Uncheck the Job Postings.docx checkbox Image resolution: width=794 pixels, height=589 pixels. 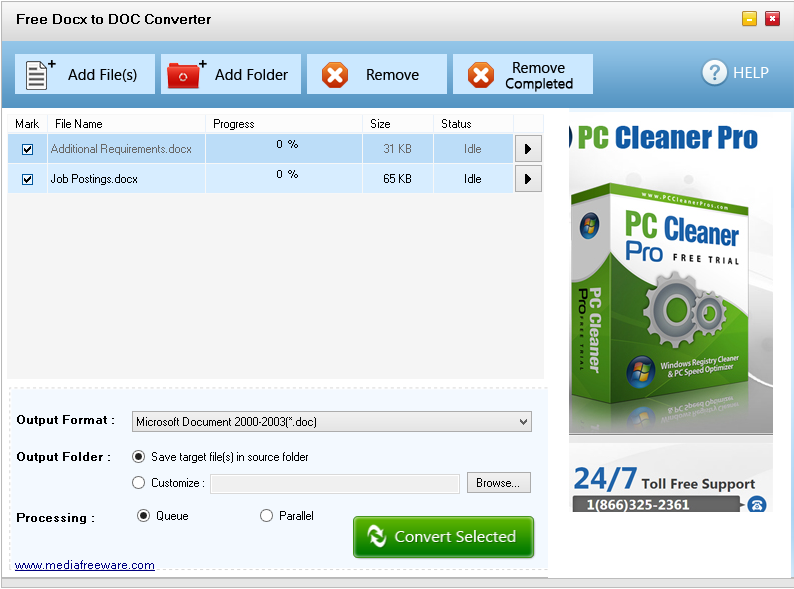tap(27, 179)
